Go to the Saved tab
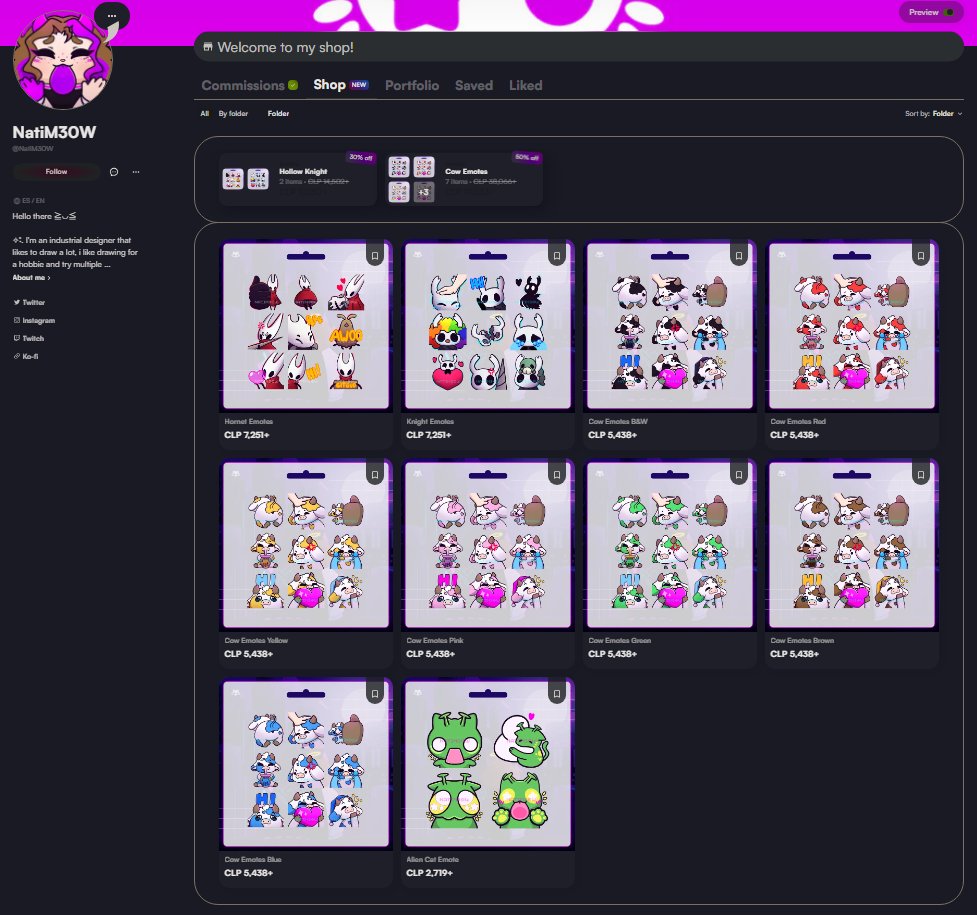977x915 pixels. [474, 85]
